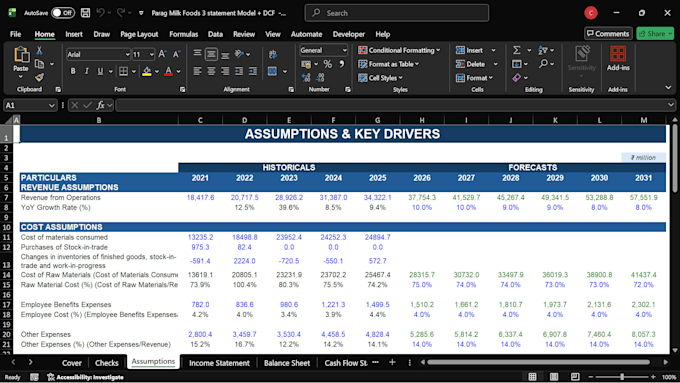Toggle Align Right
The image size is (680, 383).
[225, 71]
